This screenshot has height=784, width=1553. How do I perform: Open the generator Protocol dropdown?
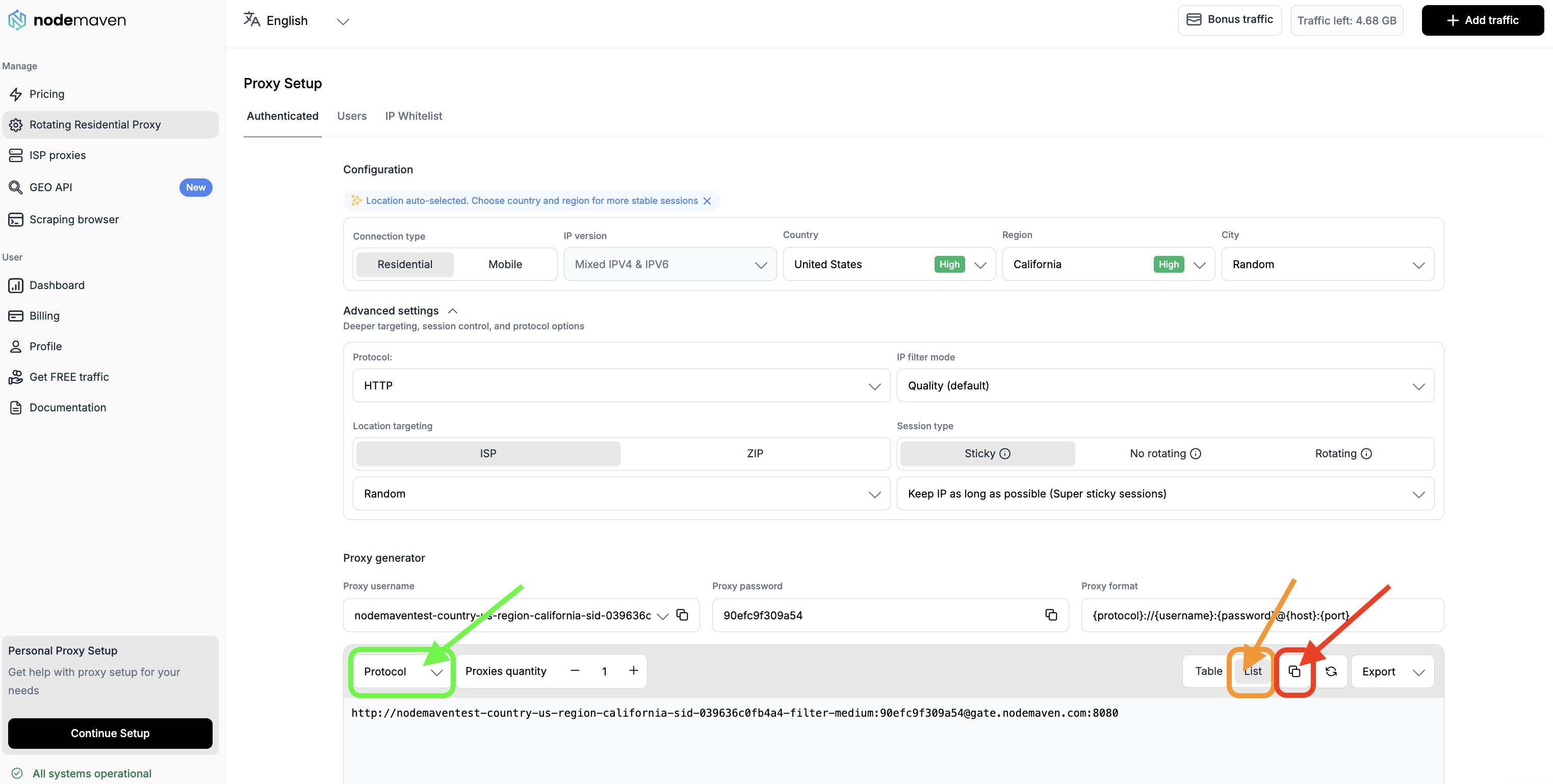click(x=402, y=671)
